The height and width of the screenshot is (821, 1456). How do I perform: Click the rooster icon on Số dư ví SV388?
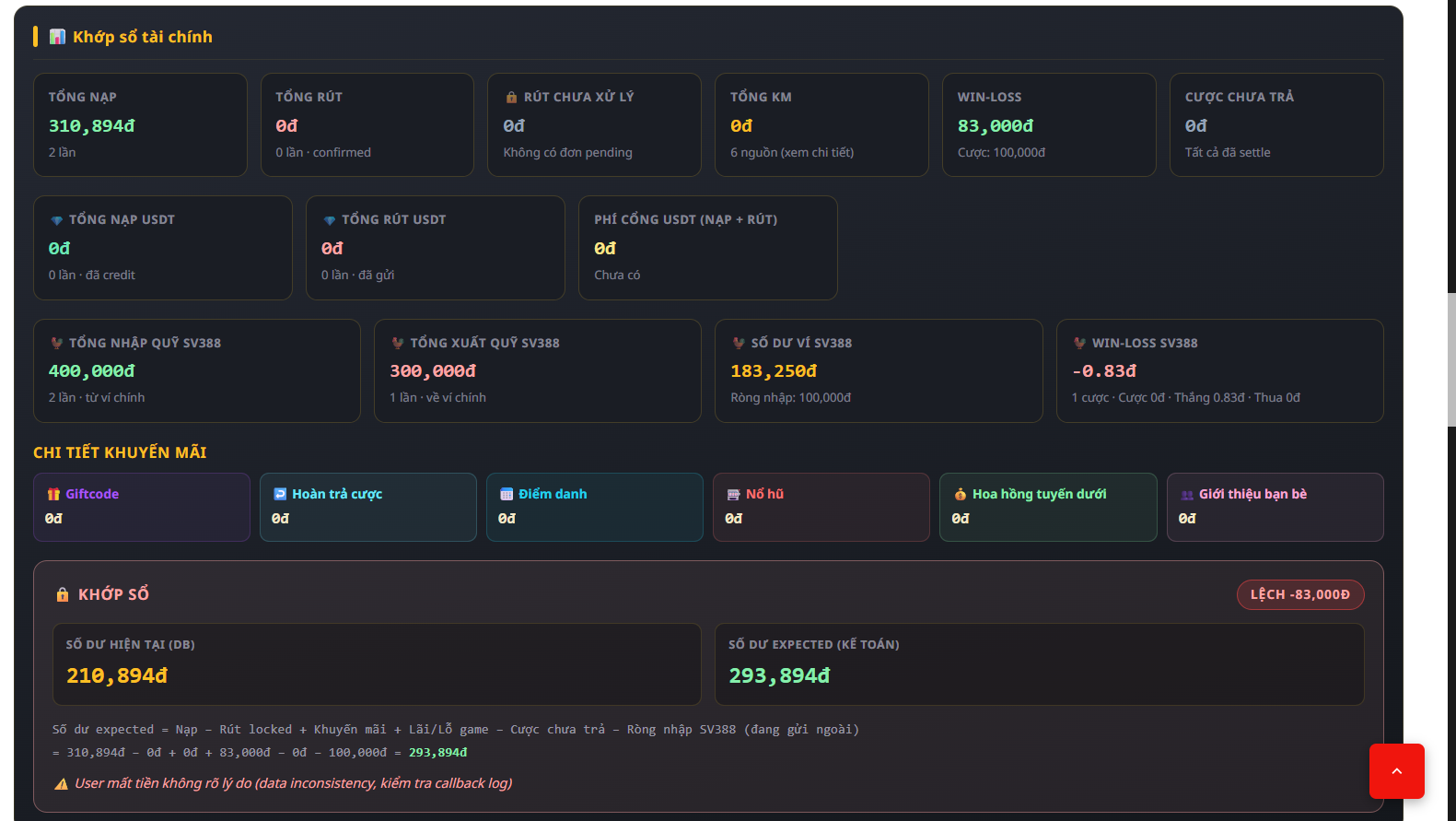click(x=739, y=343)
